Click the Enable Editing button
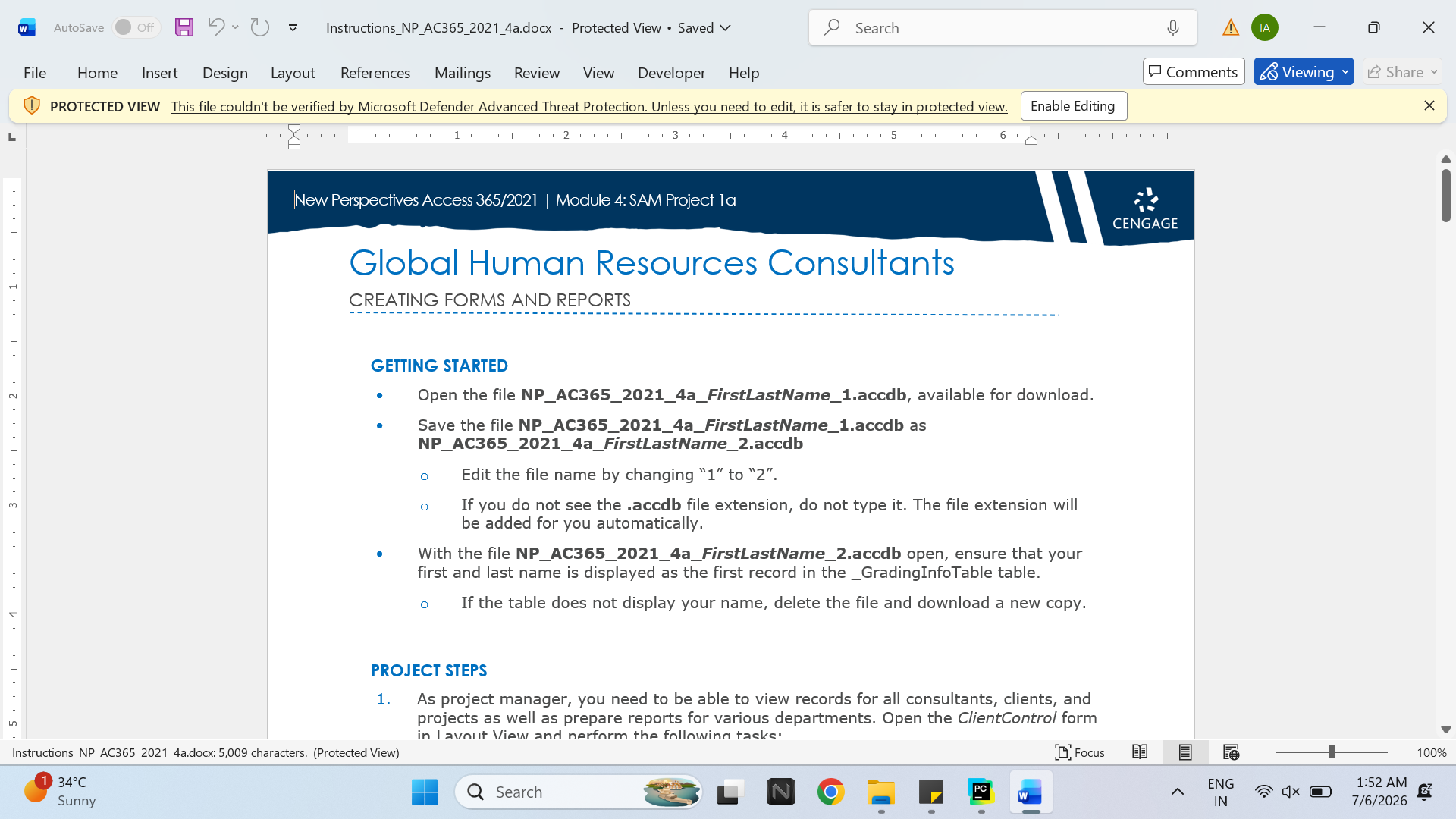 coord(1074,106)
